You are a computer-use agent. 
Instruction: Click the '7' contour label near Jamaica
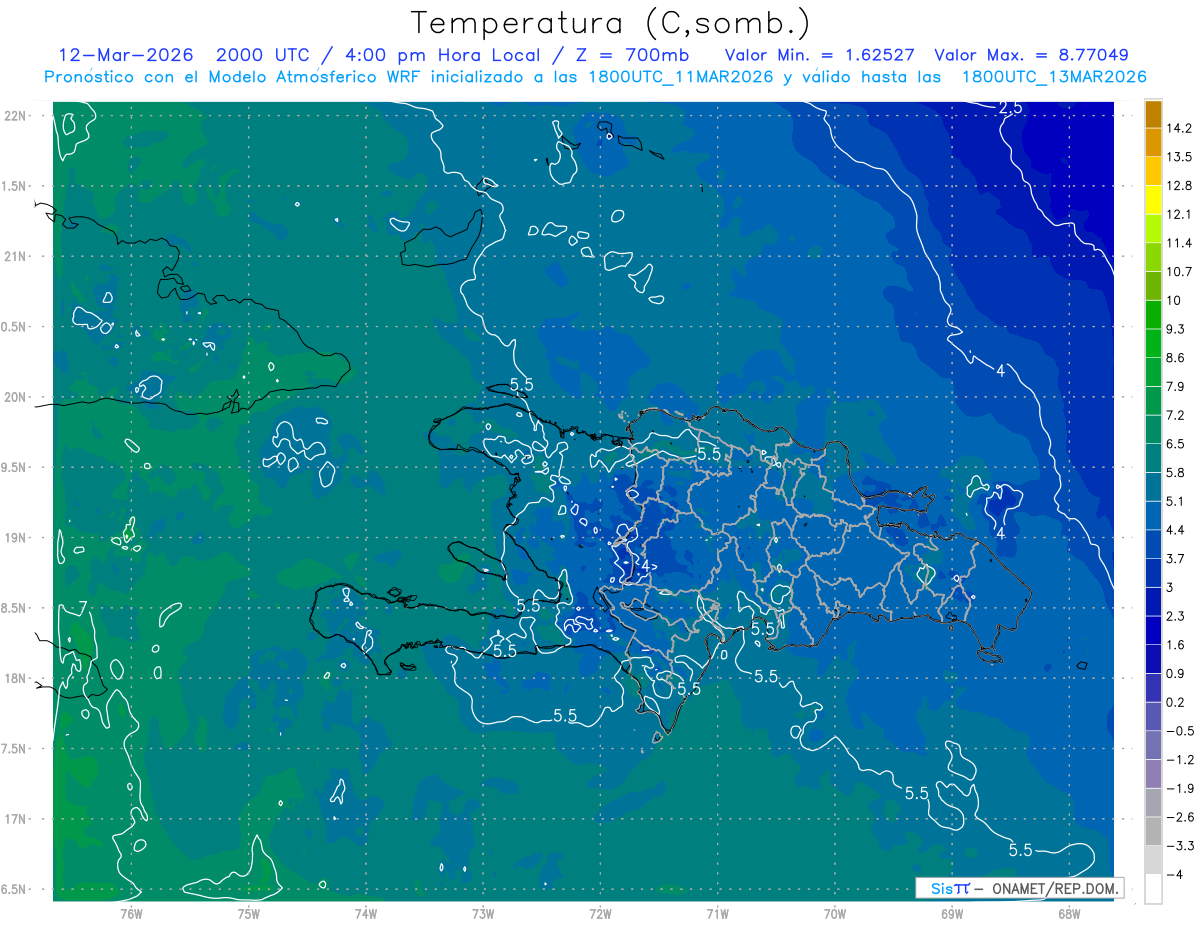[x=82, y=607]
